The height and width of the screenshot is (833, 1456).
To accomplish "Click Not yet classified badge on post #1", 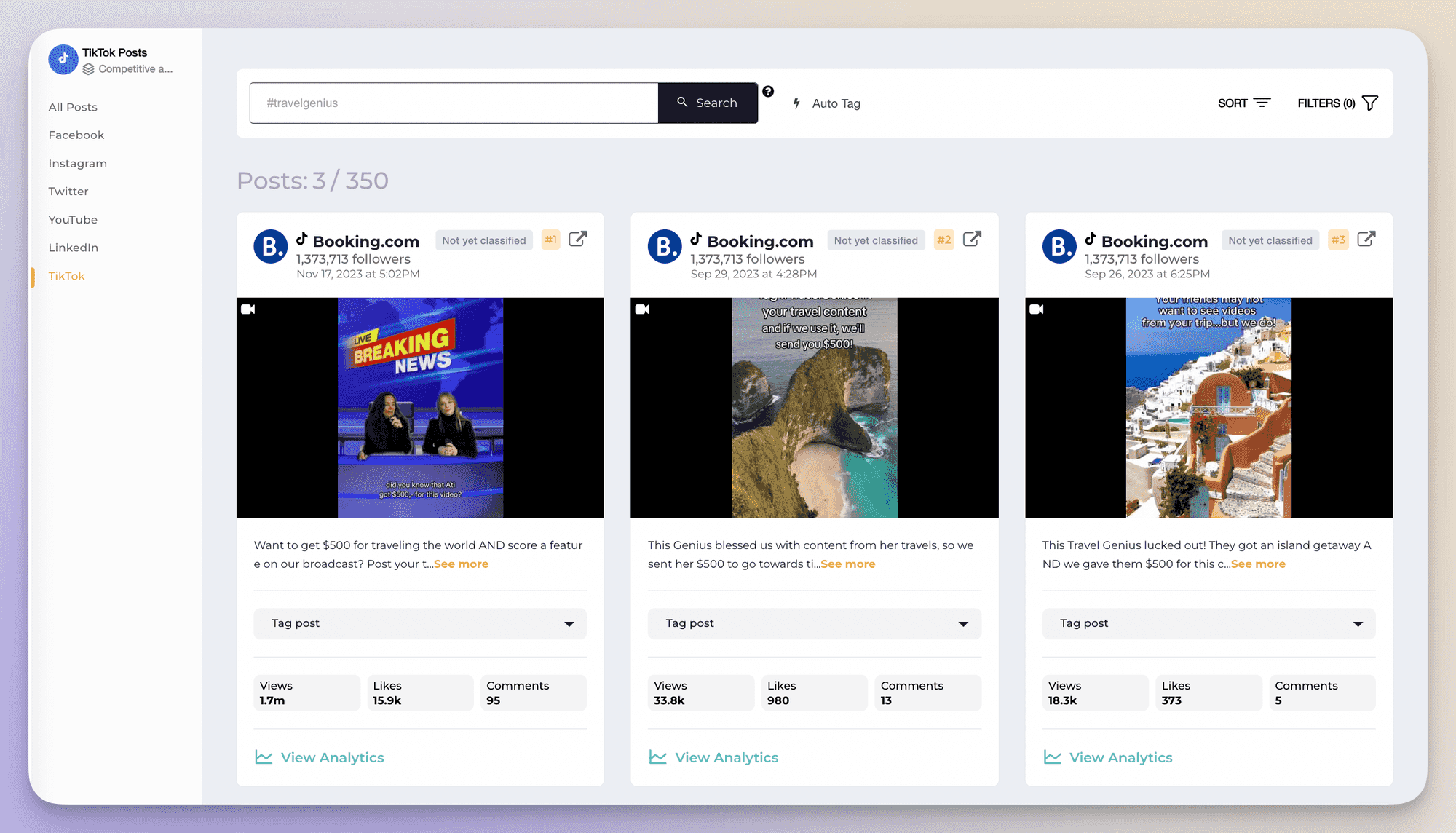I will point(484,240).
